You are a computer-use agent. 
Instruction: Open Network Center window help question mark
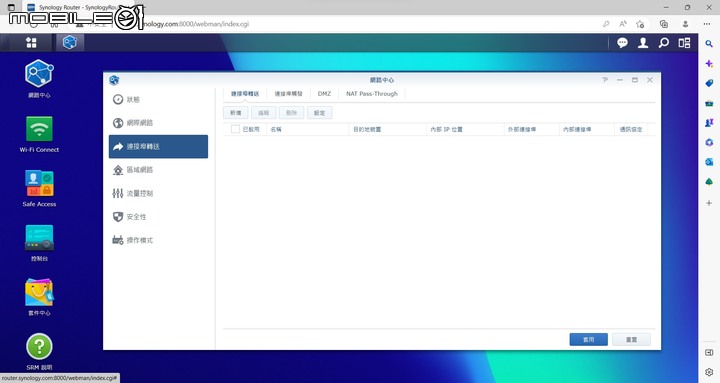(605, 80)
